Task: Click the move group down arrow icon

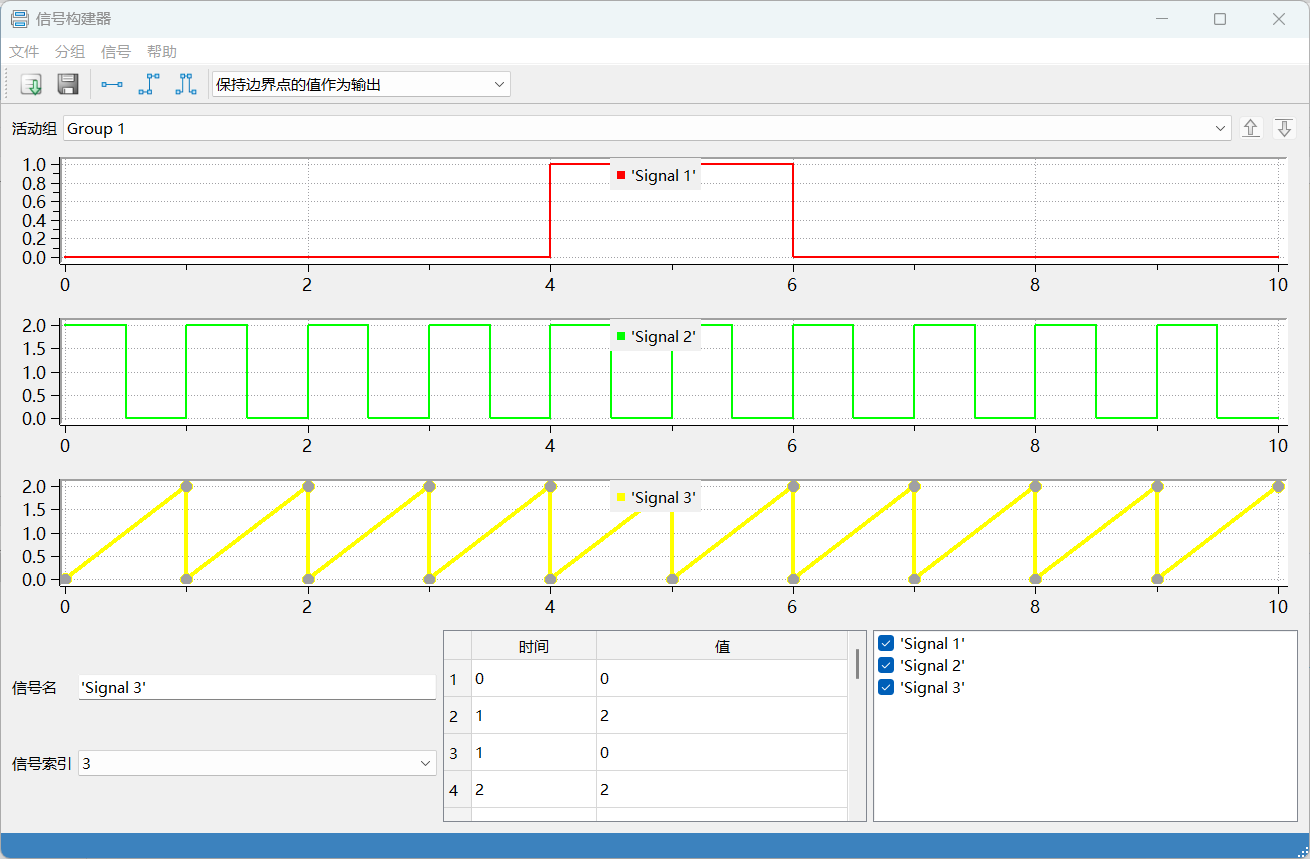Action: 1283,128
